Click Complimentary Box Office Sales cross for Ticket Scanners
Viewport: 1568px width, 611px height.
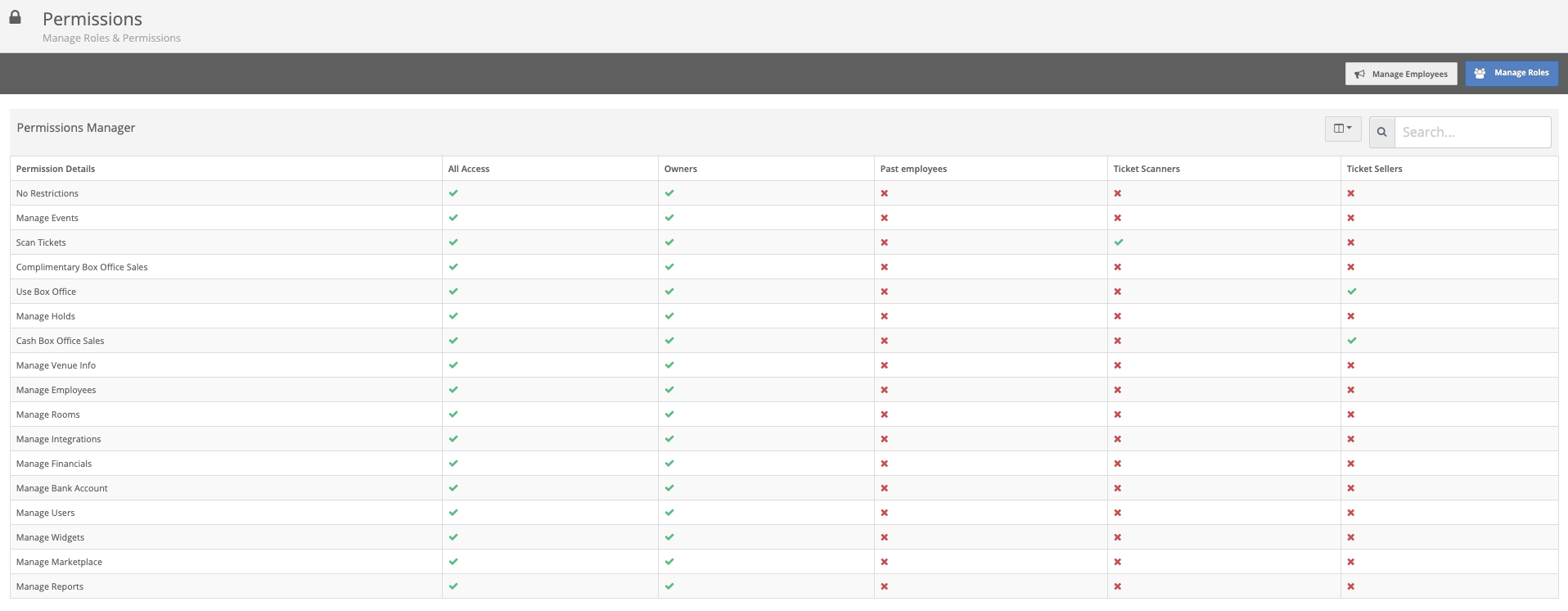click(1118, 267)
